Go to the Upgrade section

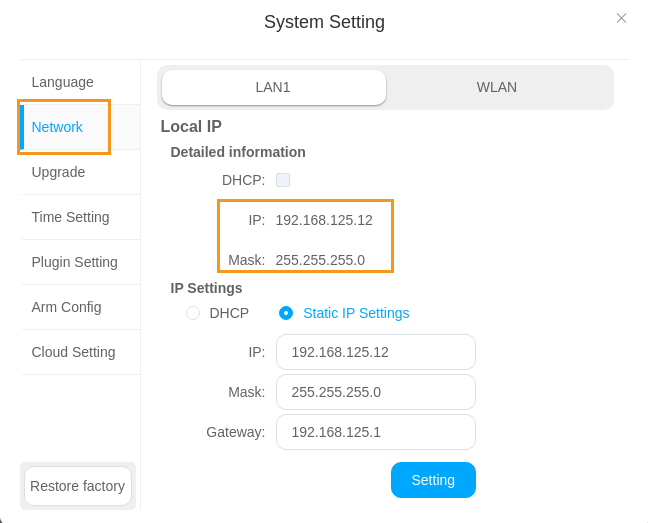click(x=58, y=172)
